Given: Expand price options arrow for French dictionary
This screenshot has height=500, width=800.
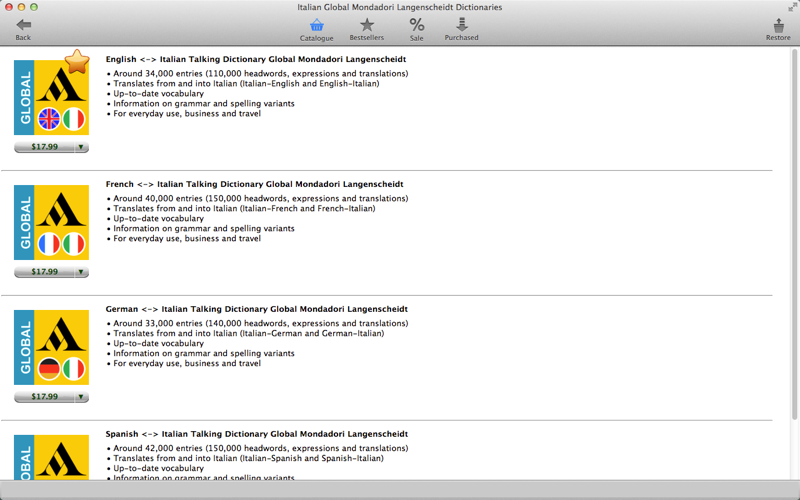Looking at the screenshot, I should [81, 272].
